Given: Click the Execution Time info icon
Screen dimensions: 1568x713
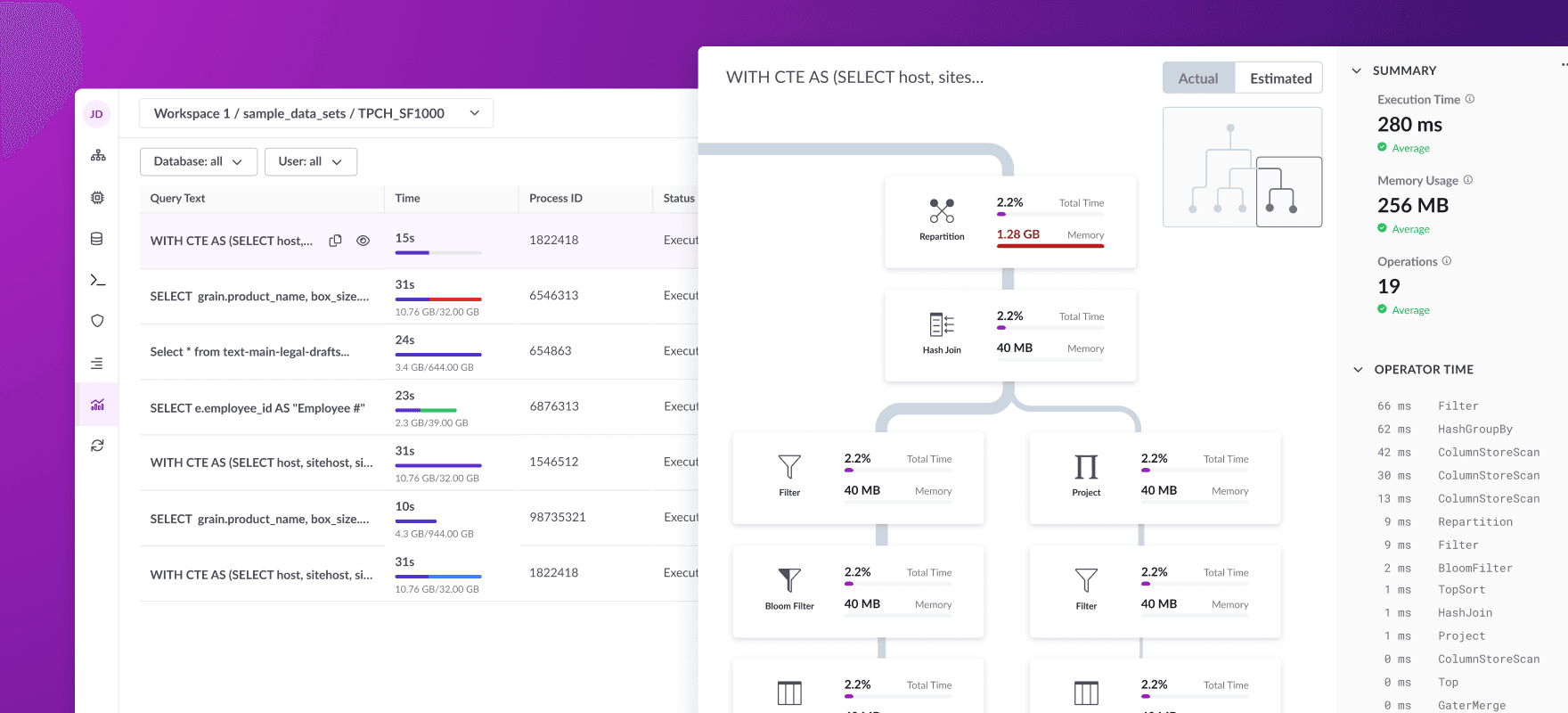Looking at the screenshot, I should (1470, 99).
